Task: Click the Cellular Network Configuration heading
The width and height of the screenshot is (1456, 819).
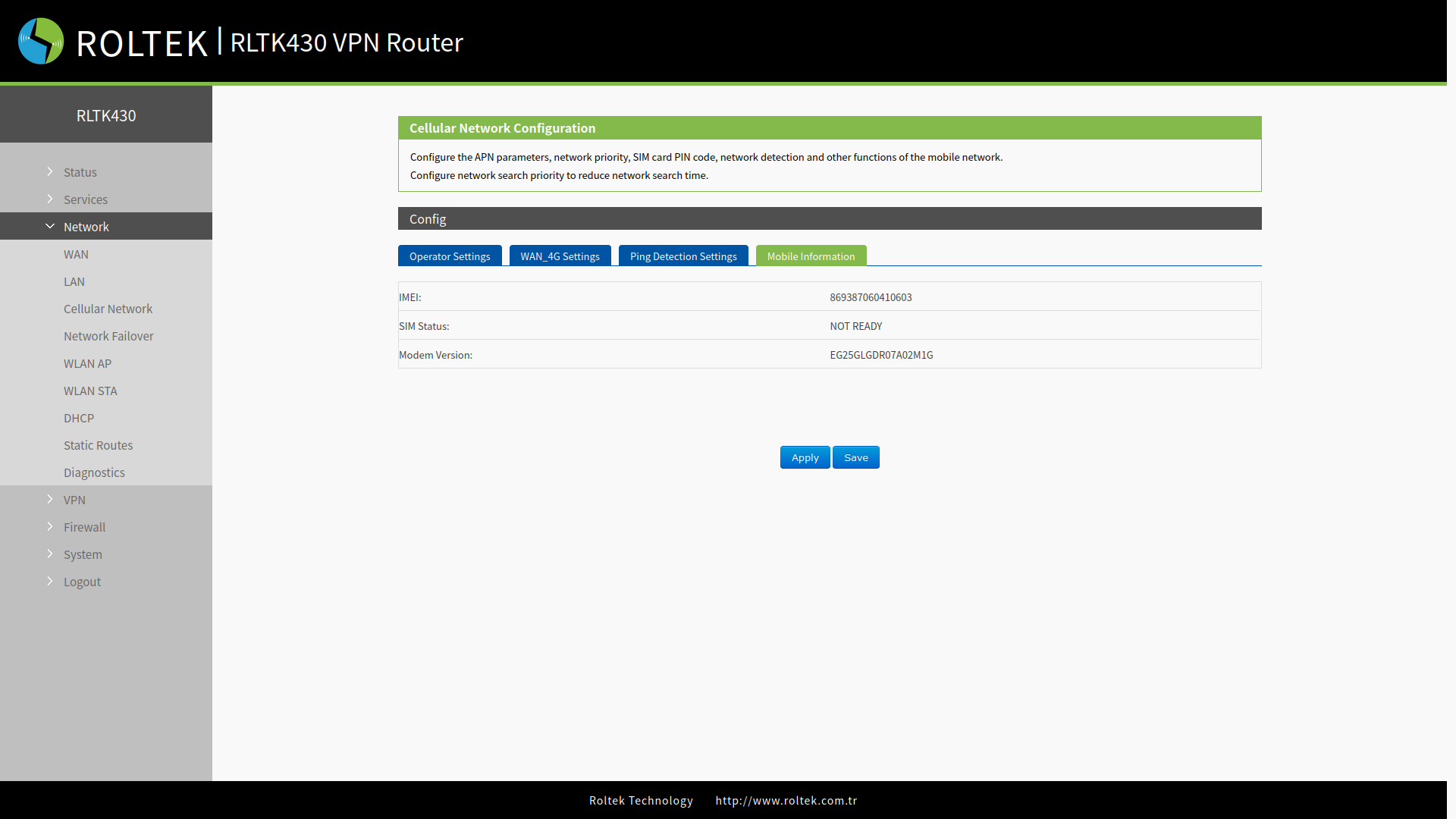Action: pos(502,128)
